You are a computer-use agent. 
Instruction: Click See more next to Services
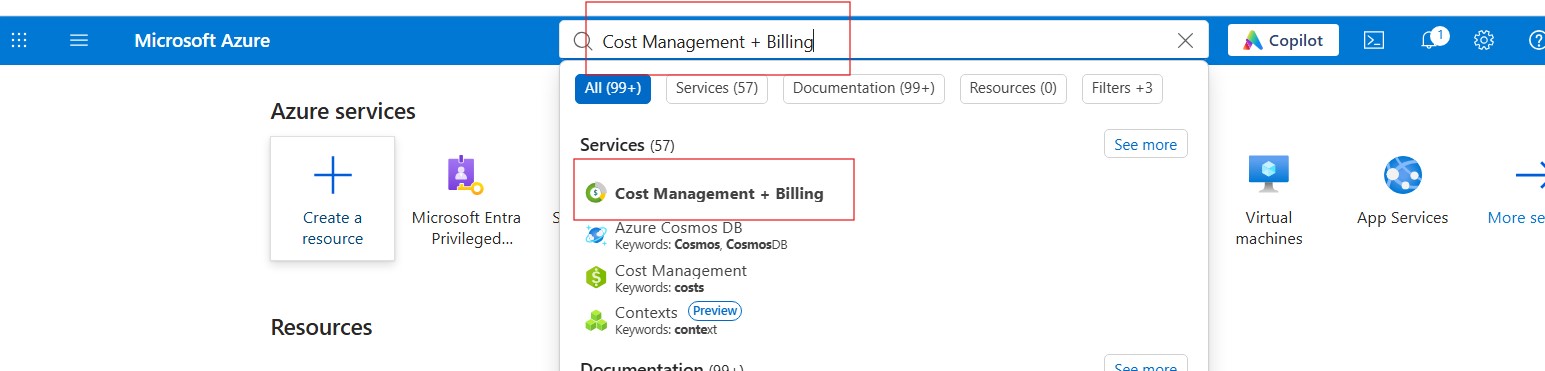click(x=1145, y=144)
